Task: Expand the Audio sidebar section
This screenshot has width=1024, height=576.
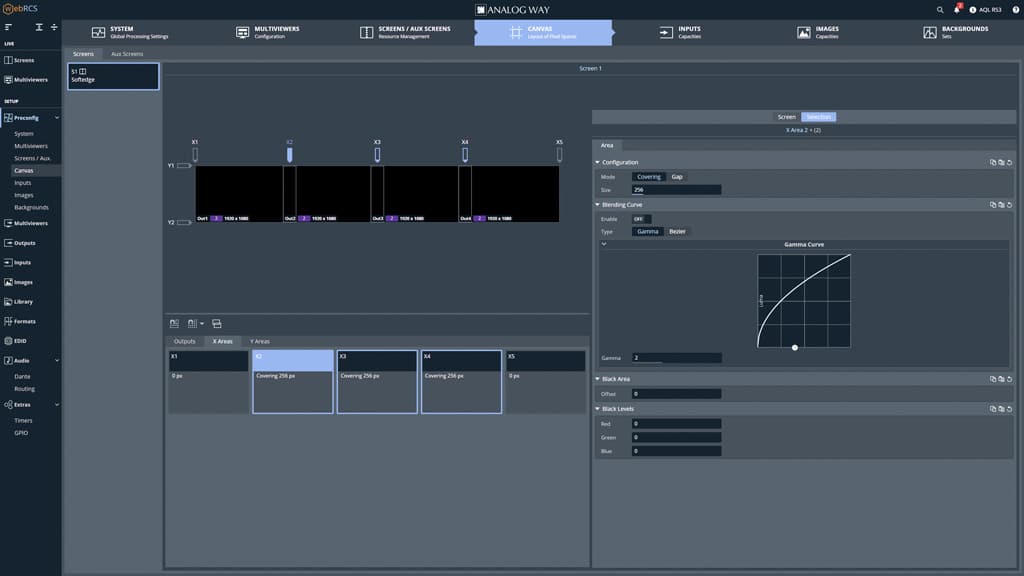Action: coord(56,360)
